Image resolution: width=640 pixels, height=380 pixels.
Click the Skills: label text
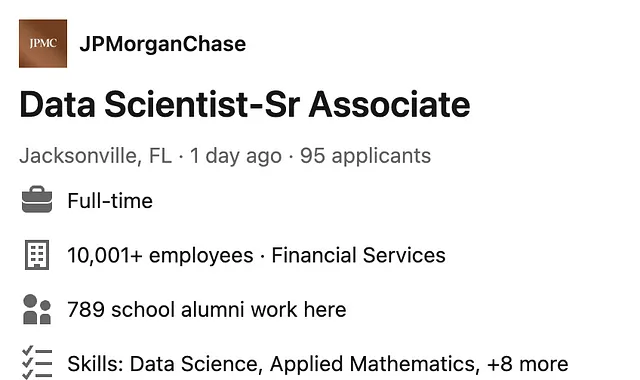[96, 364]
